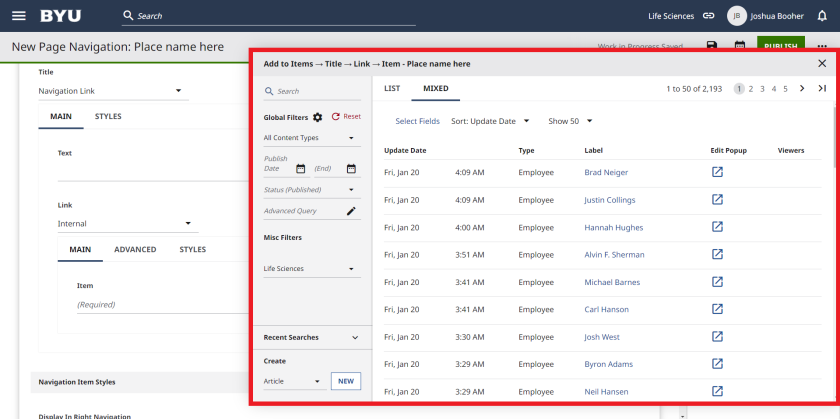Screen dimensions: 840x419
Task: Go to page 3 of results
Action: 762,89
